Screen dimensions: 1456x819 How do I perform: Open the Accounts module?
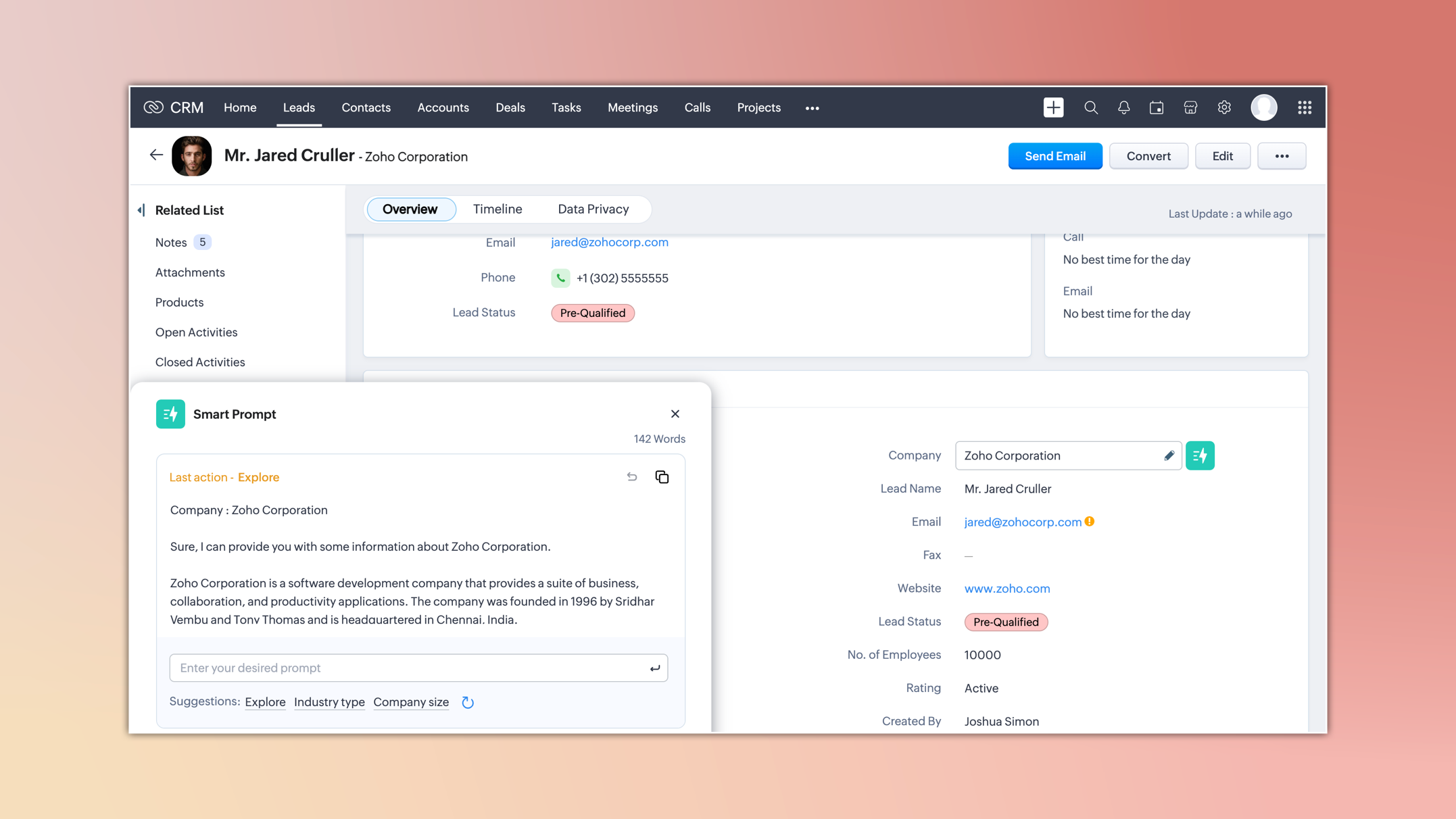pyautogui.click(x=443, y=107)
